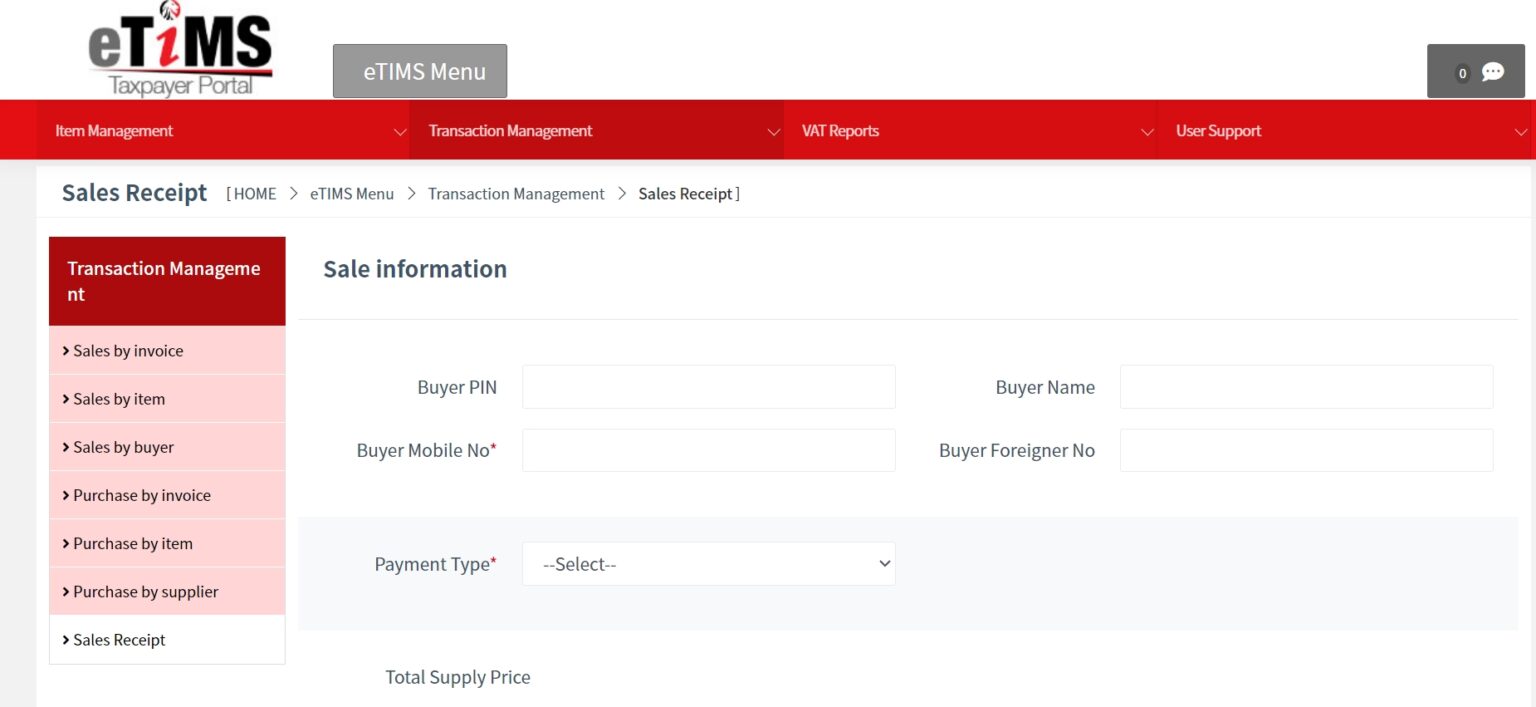Open Purchase by invoice sidebar entry
1536x707 pixels.
(x=142, y=495)
